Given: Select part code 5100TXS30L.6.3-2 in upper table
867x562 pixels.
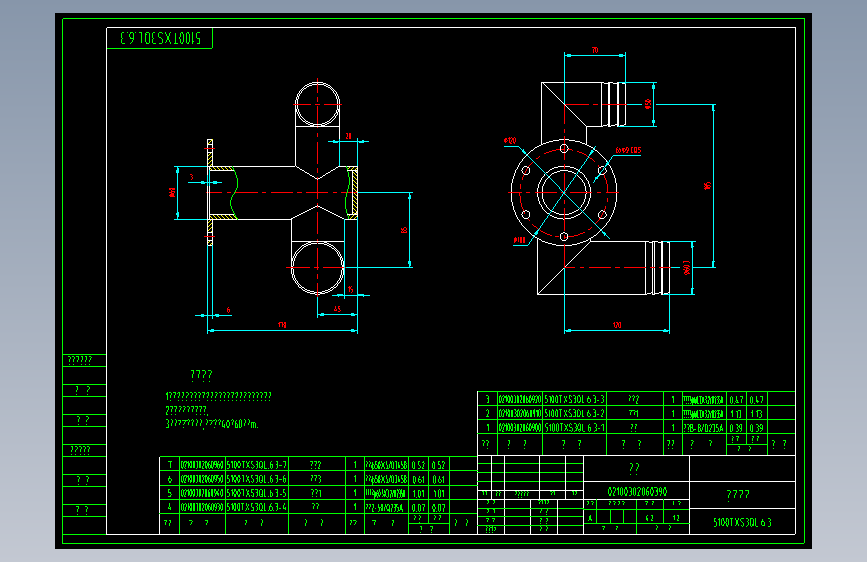Looking at the screenshot, I should coord(574,413).
